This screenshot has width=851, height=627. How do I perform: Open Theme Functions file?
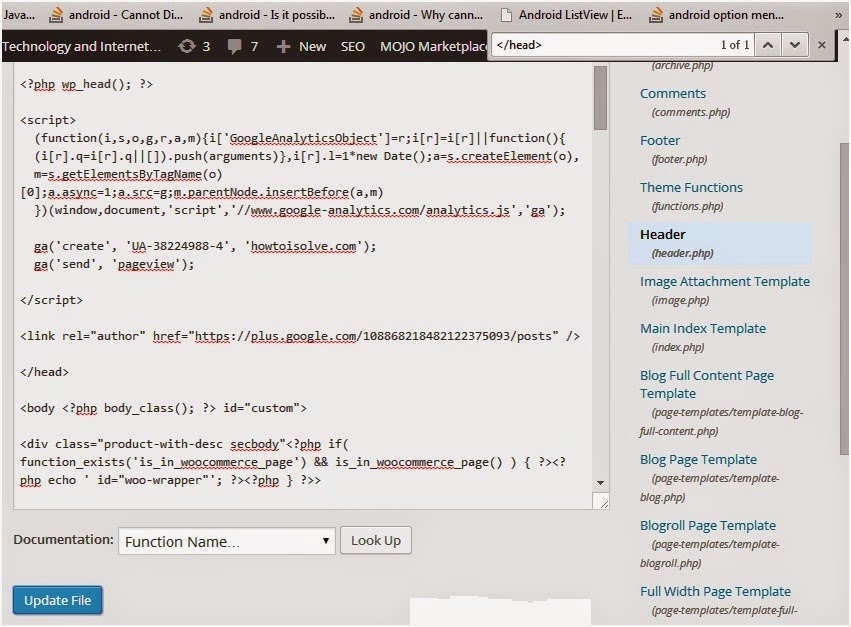point(691,187)
